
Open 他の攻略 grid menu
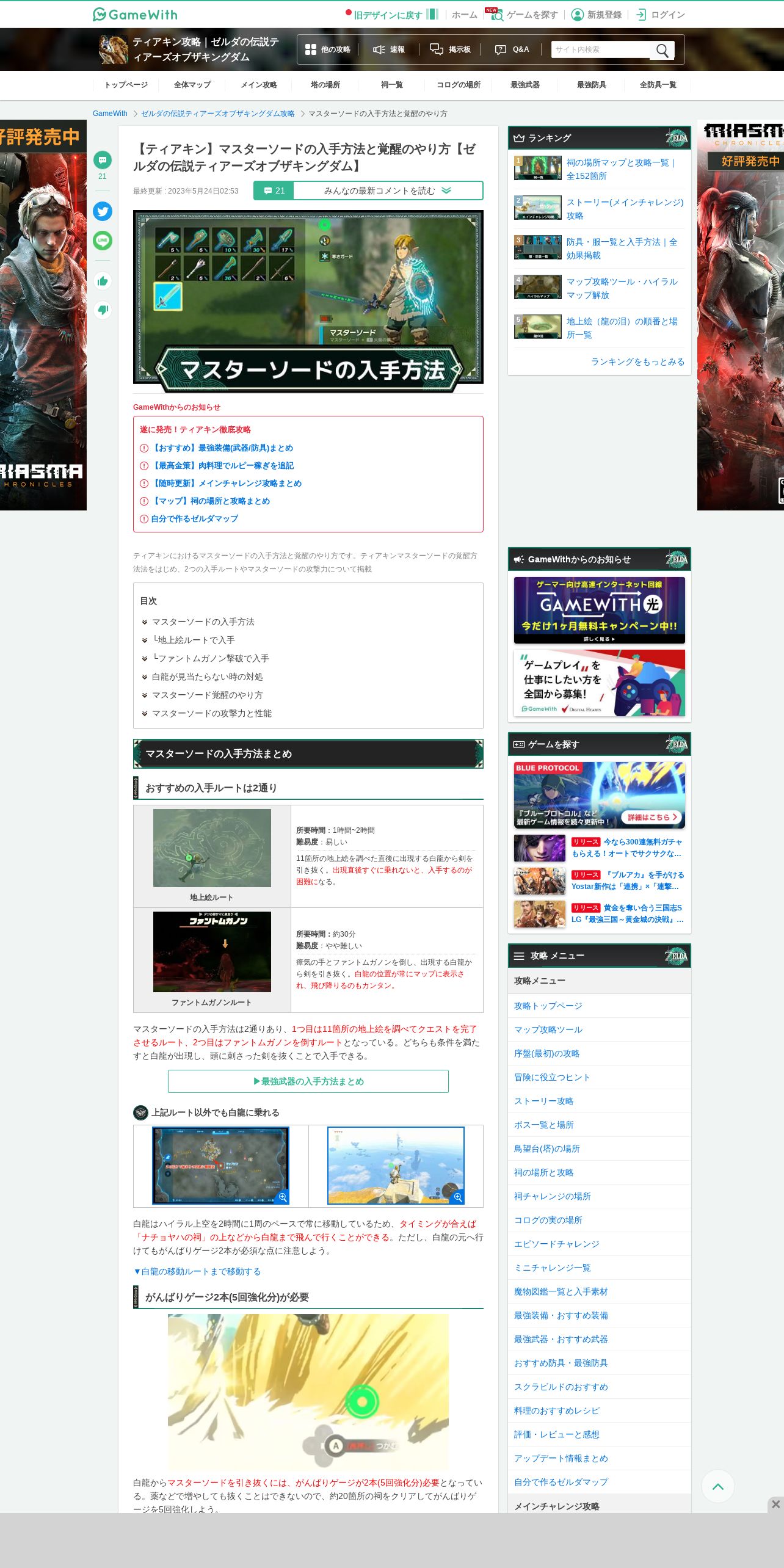pyautogui.click(x=327, y=49)
